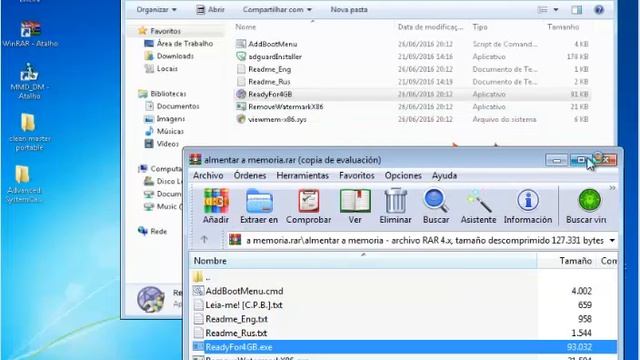Open the Favoritos menu in WinRAR
The image size is (640, 360).
(357, 176)
